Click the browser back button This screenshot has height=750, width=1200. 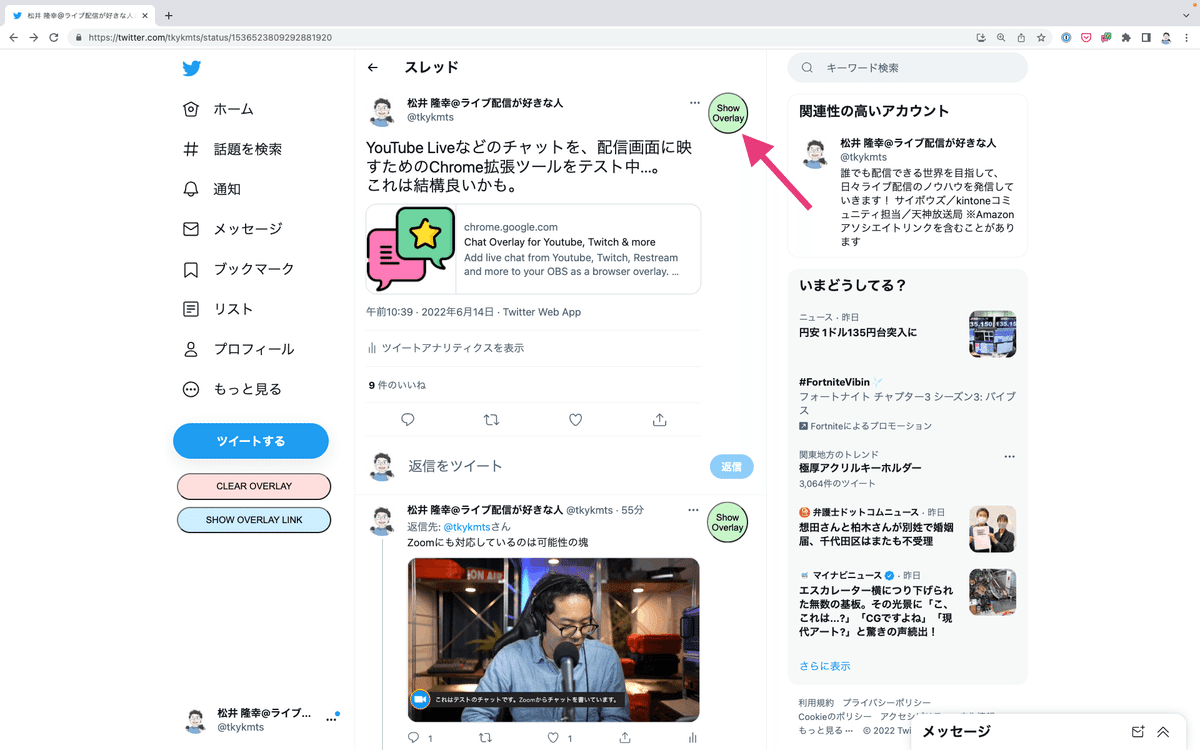coord(13,37)
